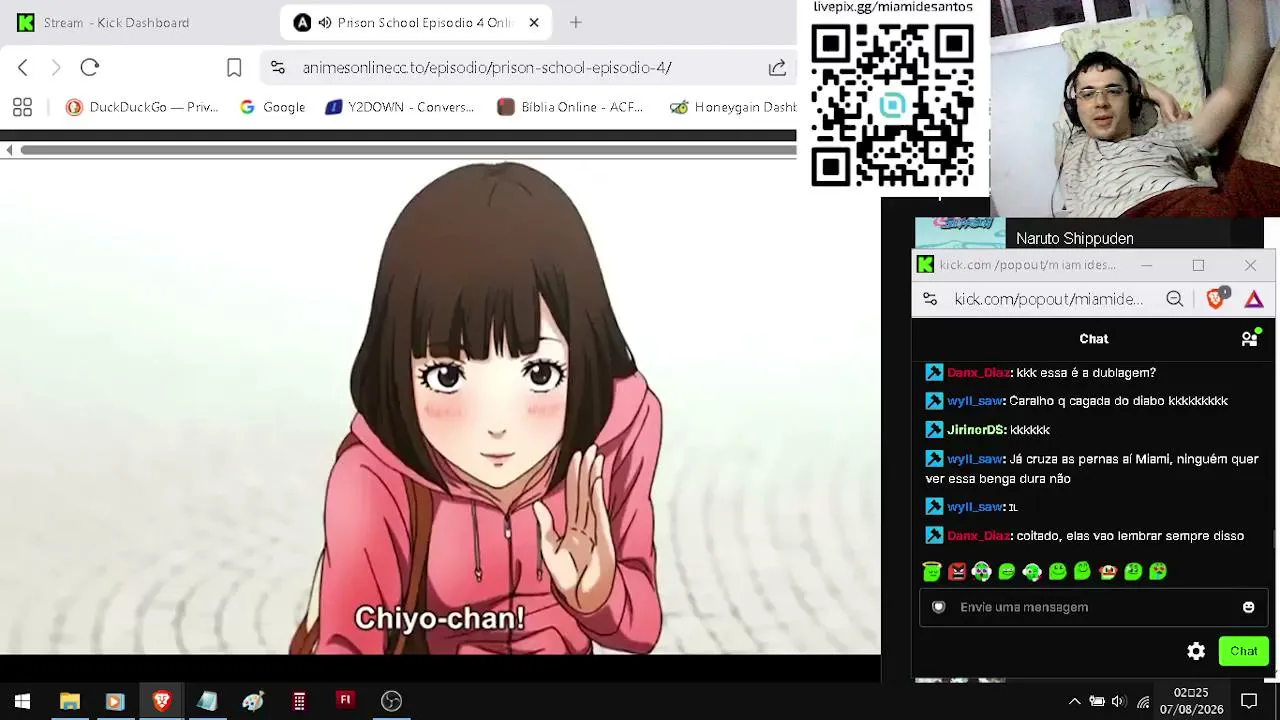Switch to Brave browser in the taskbar
This screenshot has width=1280, height=720.
161,701
